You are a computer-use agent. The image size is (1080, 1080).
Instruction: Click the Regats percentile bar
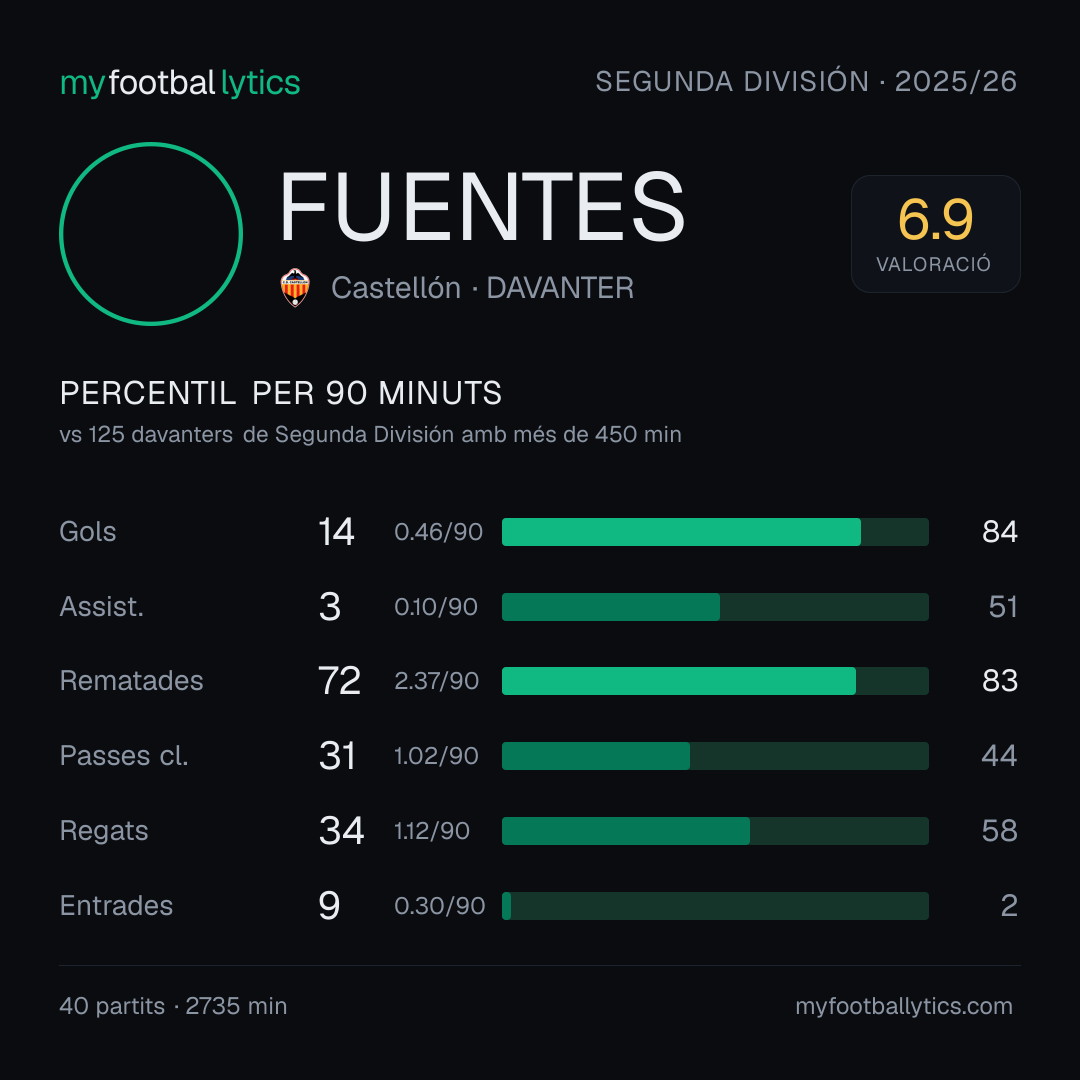(x=715, y=831)
